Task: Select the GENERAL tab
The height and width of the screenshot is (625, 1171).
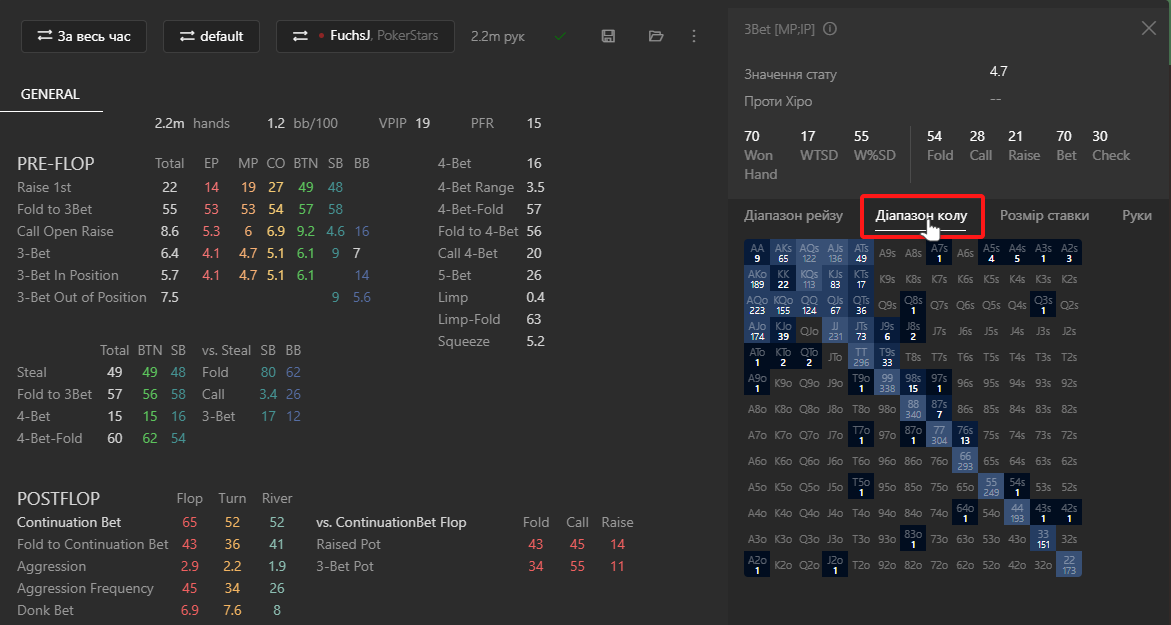Action: (50, 95)
